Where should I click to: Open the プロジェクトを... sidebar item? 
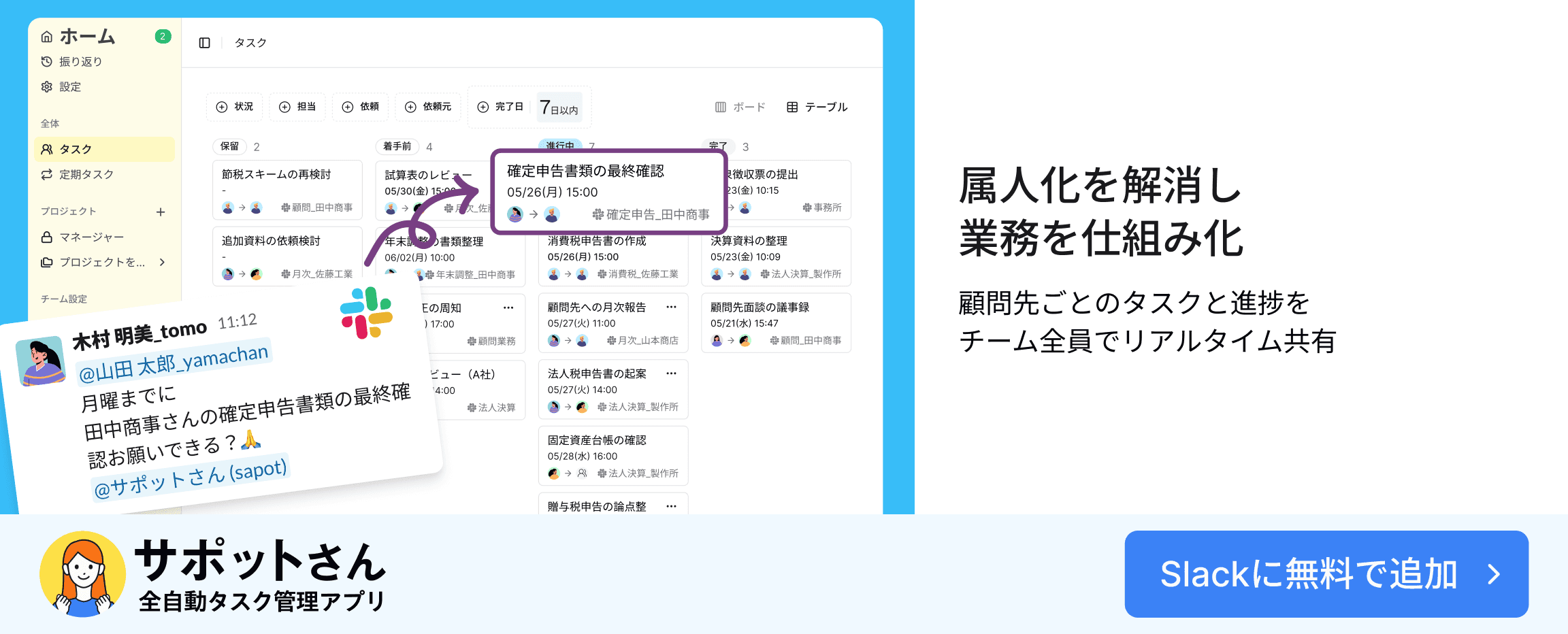(102, 263)
